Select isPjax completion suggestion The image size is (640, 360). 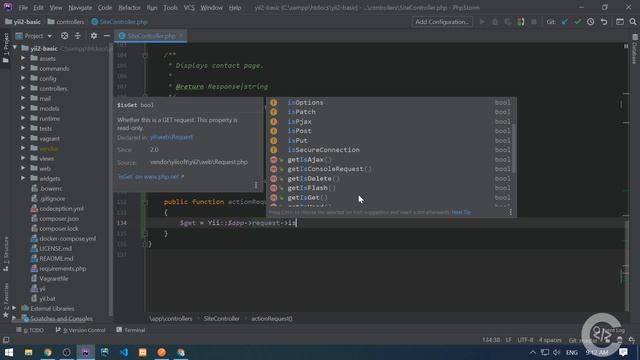click(x=390, y=122)
